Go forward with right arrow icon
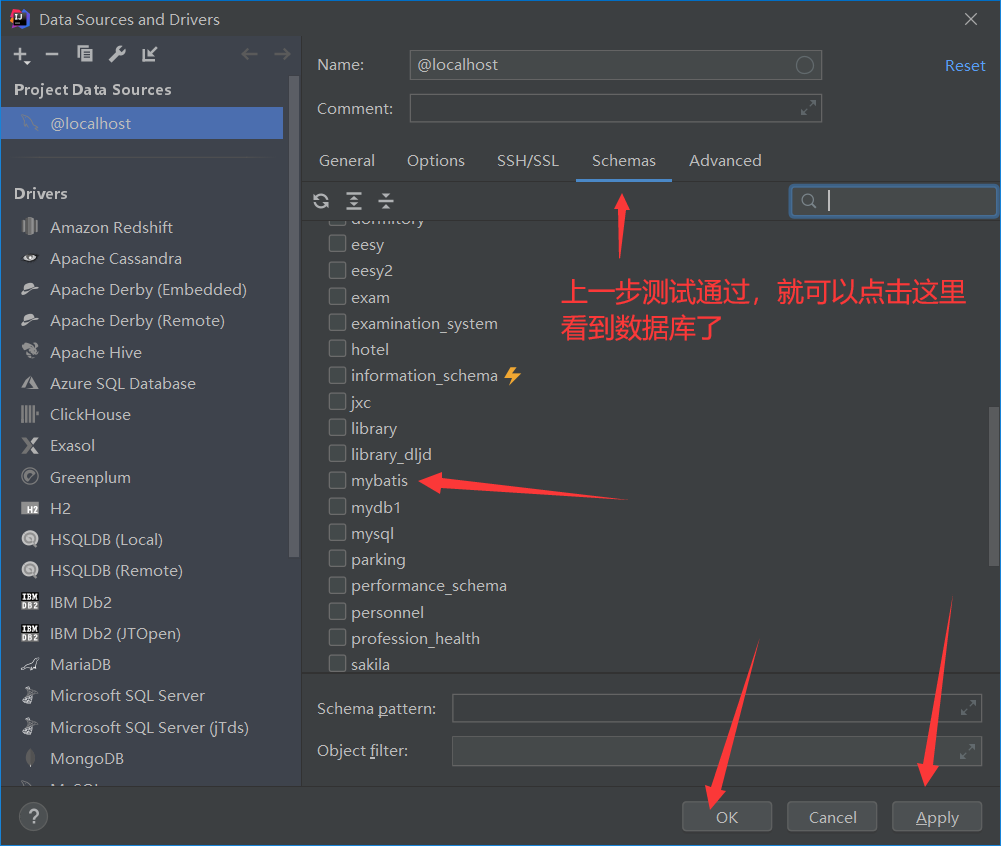The width and height of the screenshot is (1001, 846). (x=282, y=54)
